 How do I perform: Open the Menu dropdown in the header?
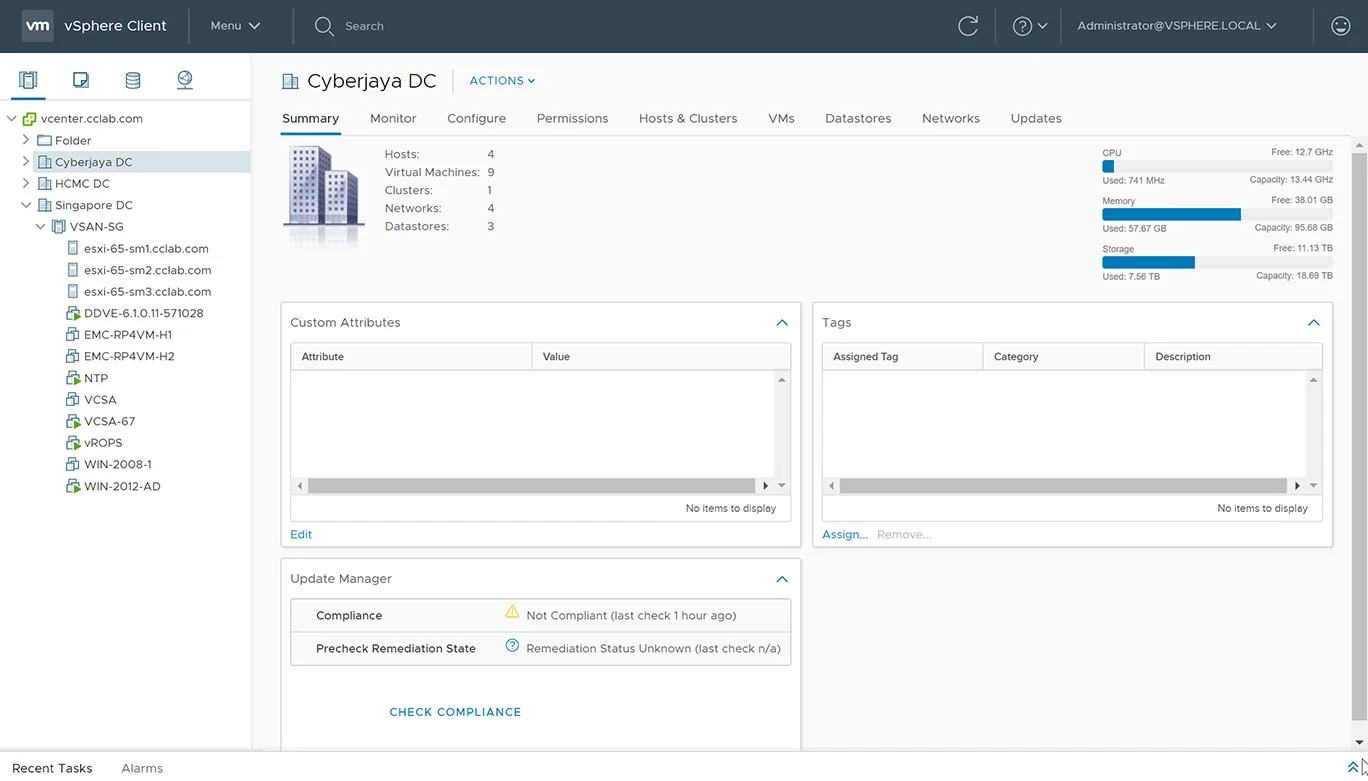235,26
